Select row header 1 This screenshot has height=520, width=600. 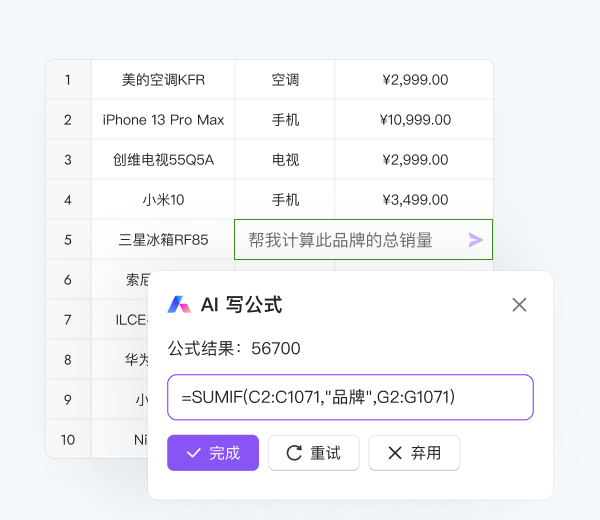tap(68, 80)
